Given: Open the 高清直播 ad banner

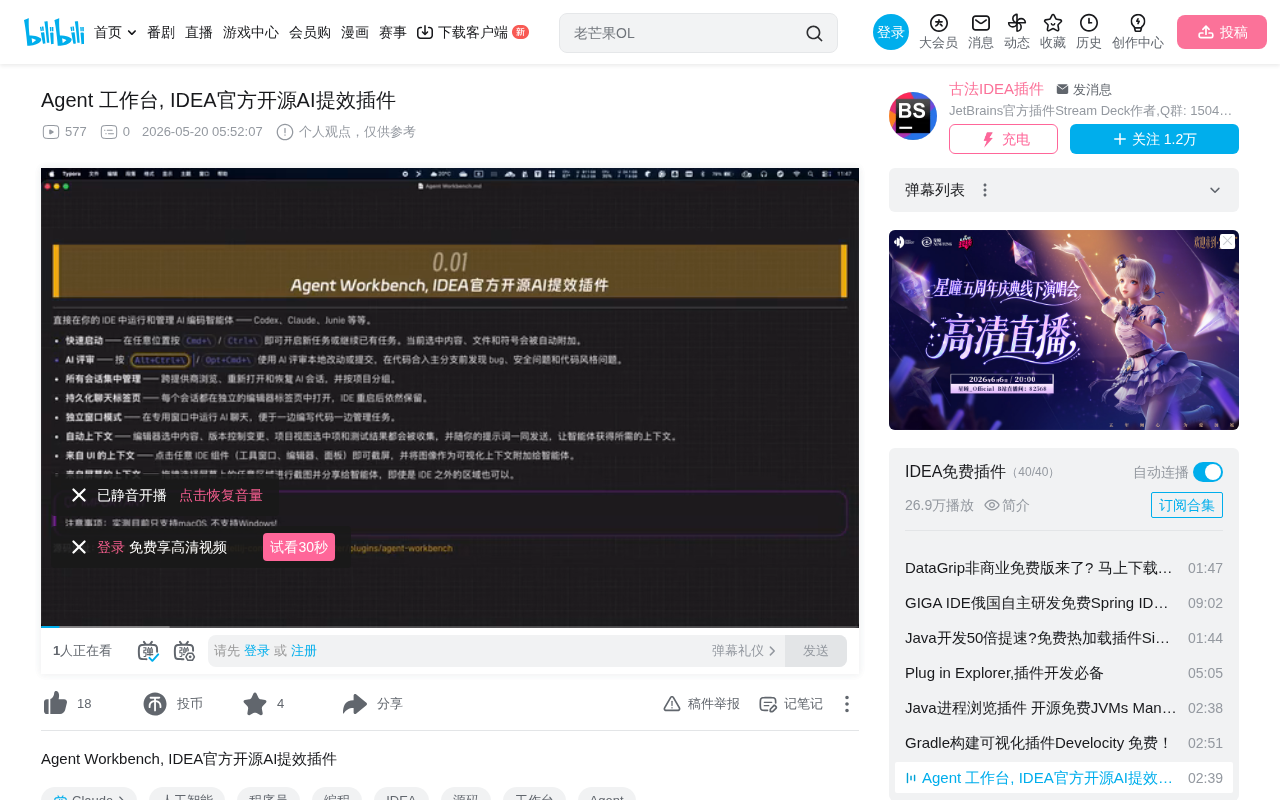Looking at the screenshot, I should 1064,330.
